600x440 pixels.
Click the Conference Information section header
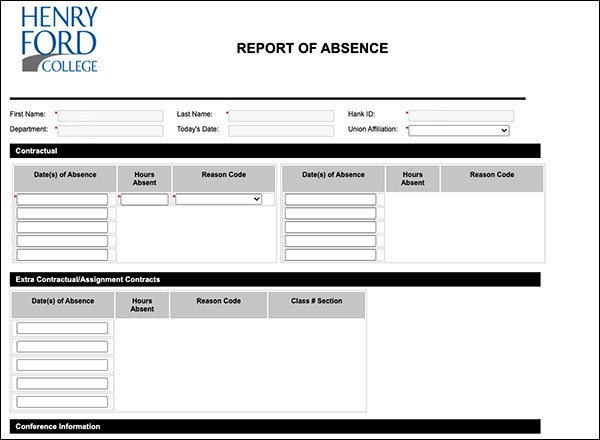point(275,426)
